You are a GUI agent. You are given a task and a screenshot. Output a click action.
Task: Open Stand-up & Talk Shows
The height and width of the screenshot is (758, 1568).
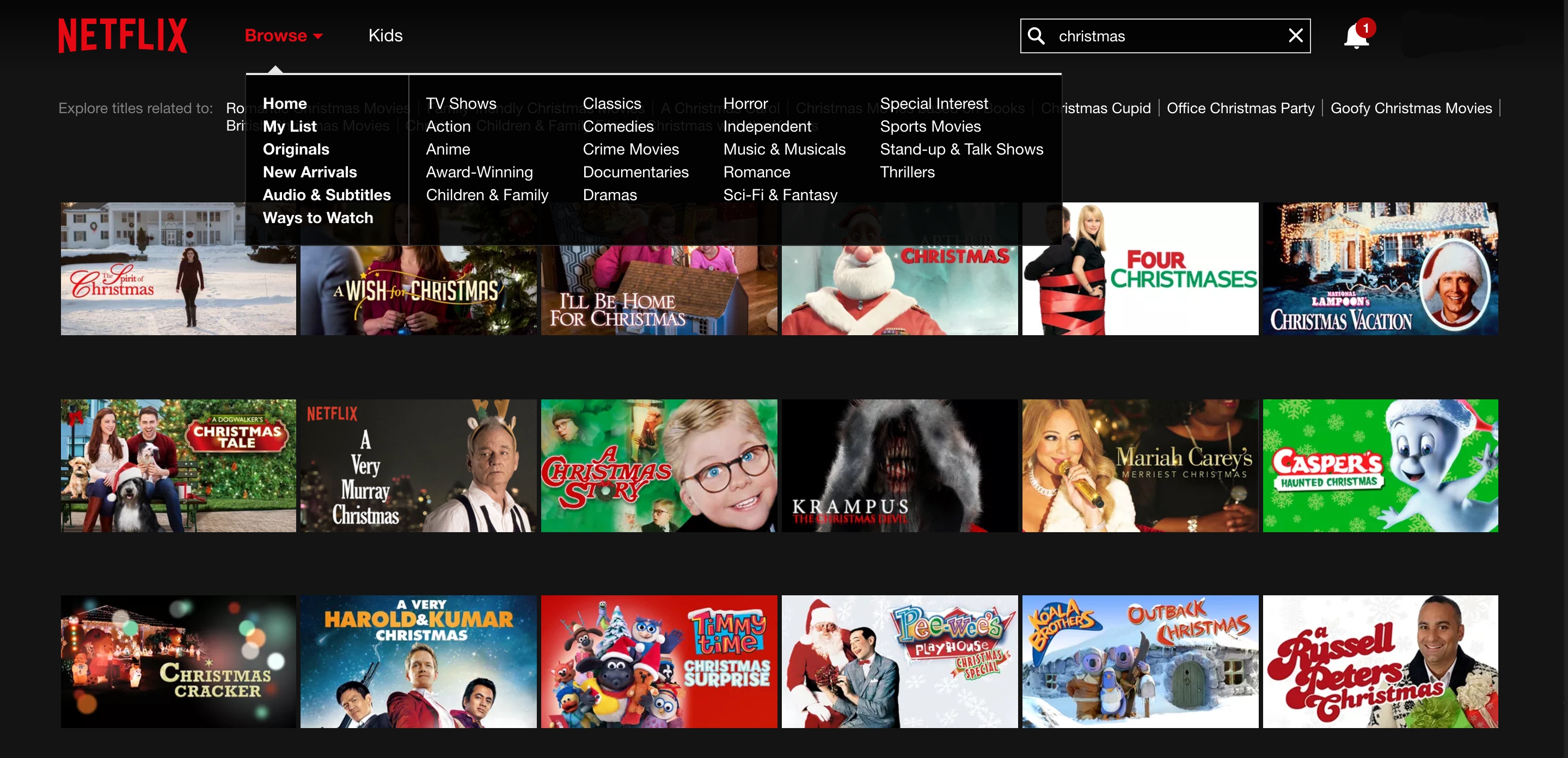[x=961, y=149]
